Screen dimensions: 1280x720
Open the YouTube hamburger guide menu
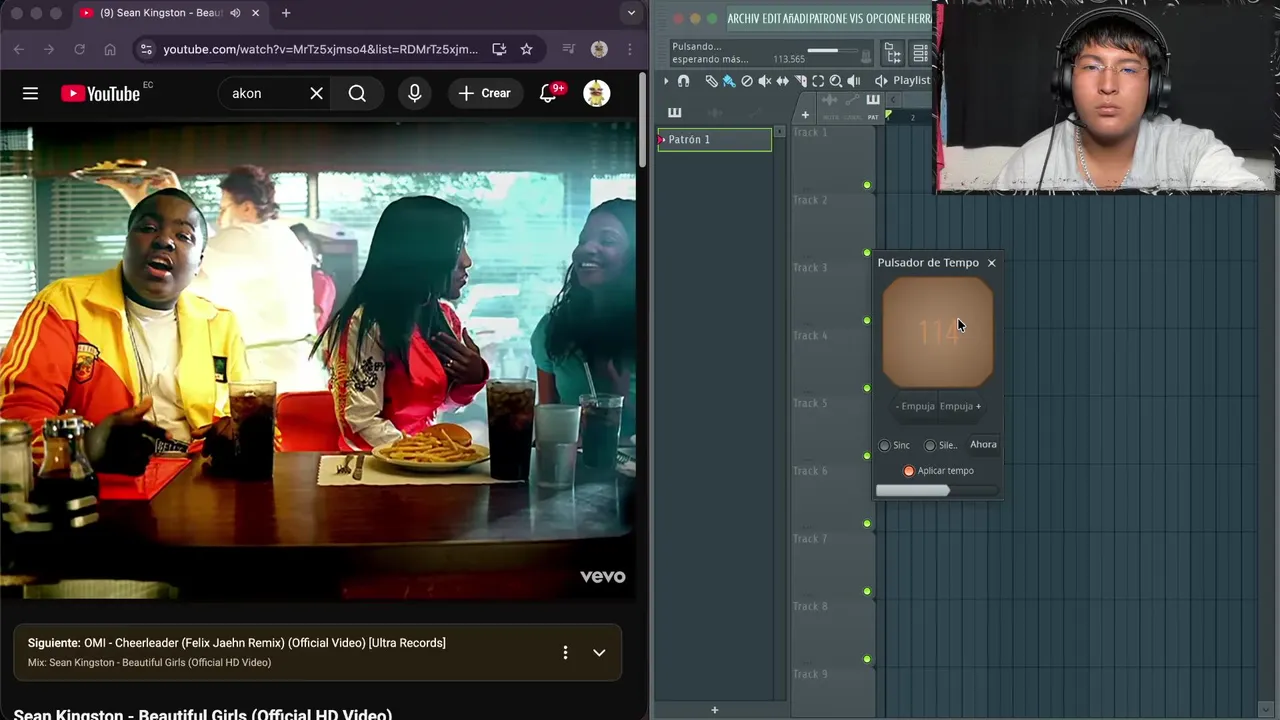point(30,93)
